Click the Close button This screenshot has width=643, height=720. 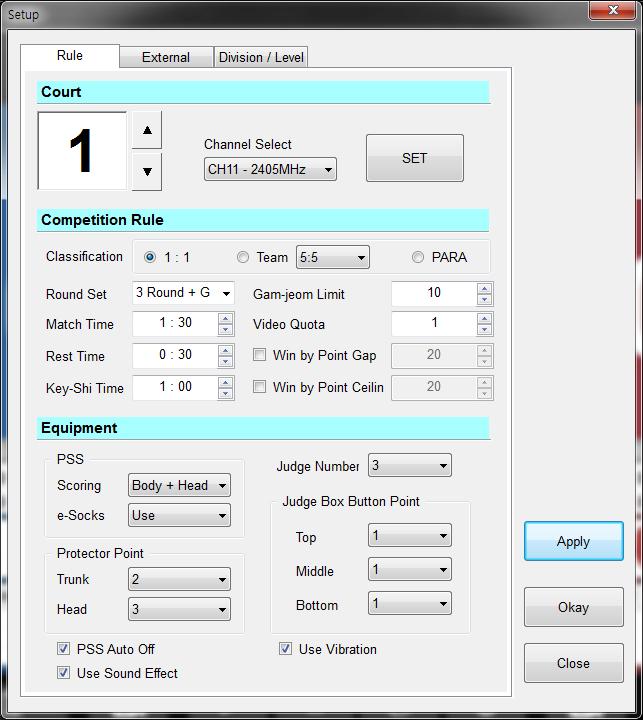tap(574, 663)
